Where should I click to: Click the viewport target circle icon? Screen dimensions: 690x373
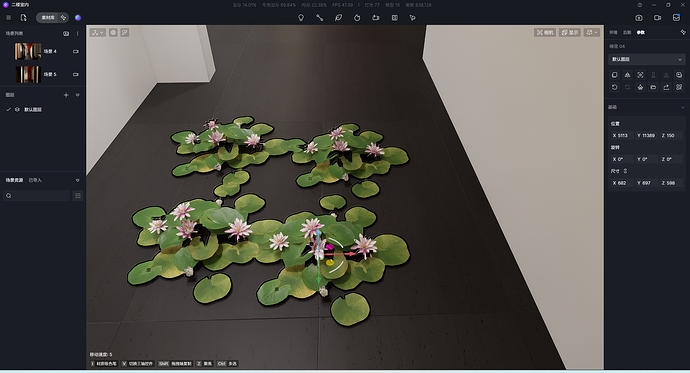click(x=113, y=33)
